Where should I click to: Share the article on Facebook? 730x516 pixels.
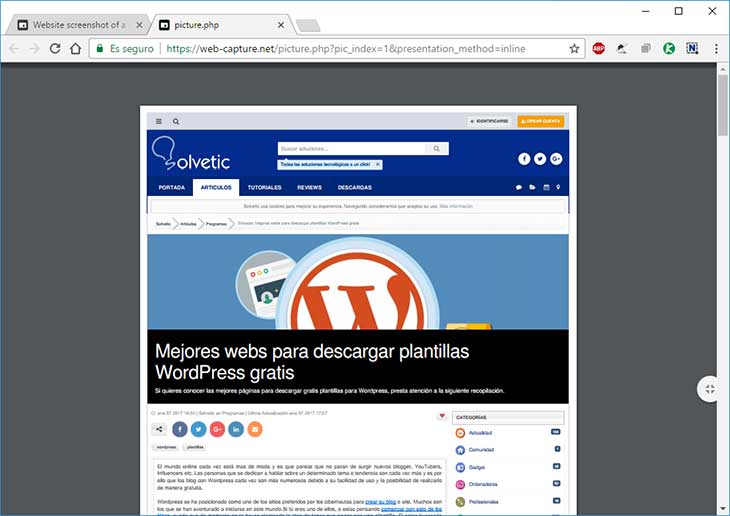(180, 429)
